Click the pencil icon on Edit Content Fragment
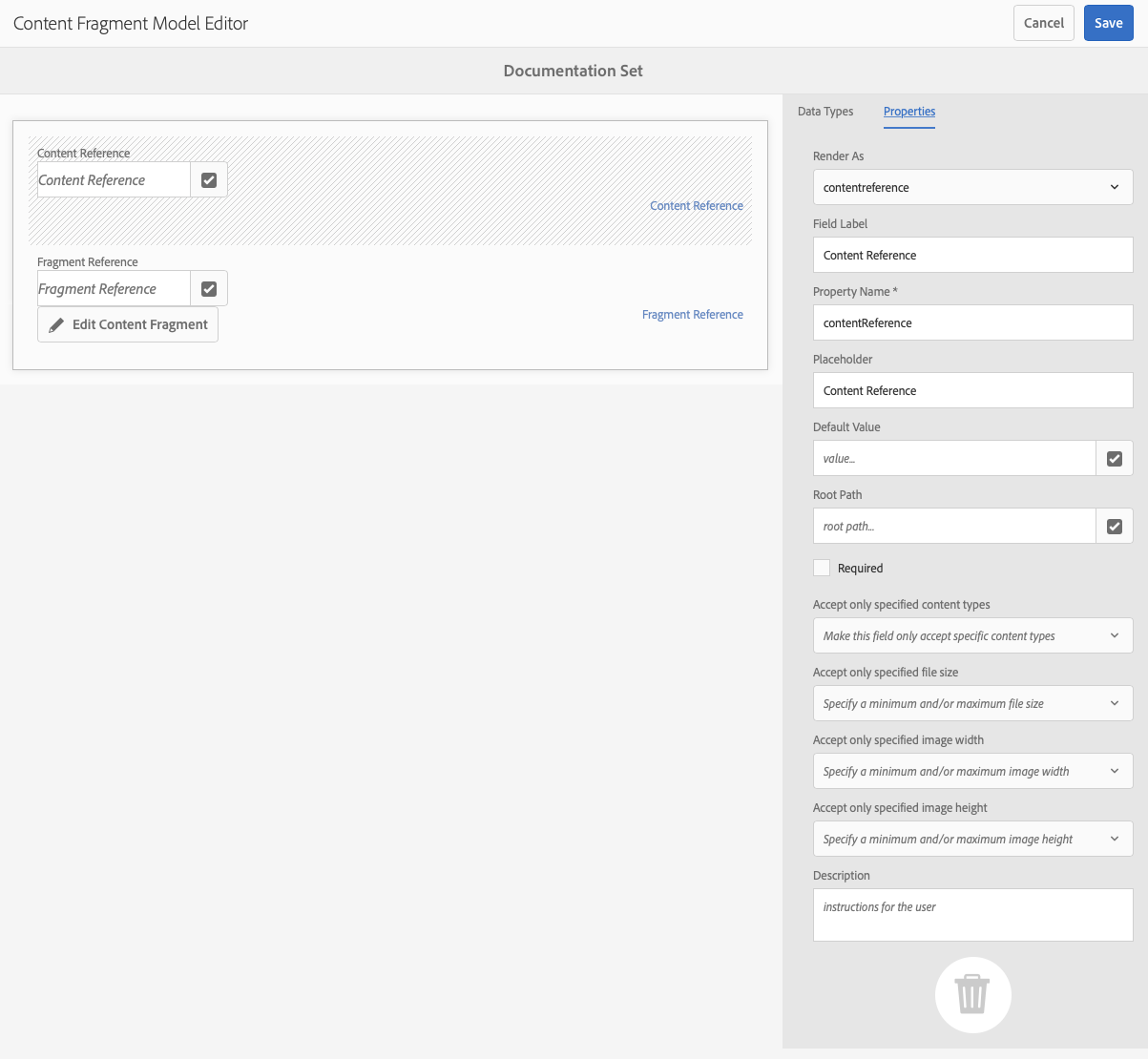Image resolution: width=1148 pixels, height=1059 pixels. 56,324
